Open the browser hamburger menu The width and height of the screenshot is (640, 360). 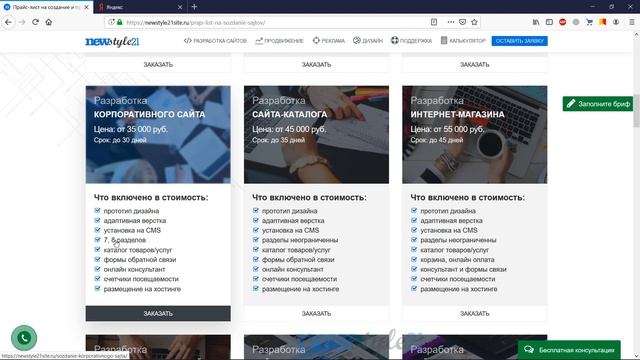631,22
